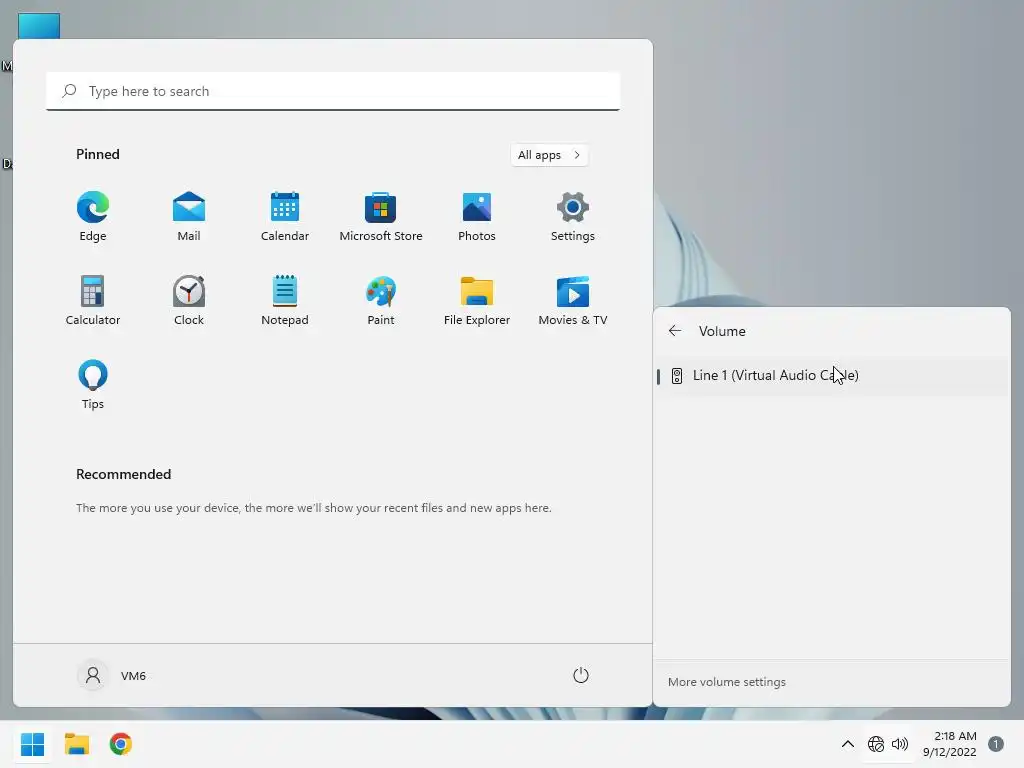Launch the Mail app
The image size is (1024, 768).
[189, 217]
